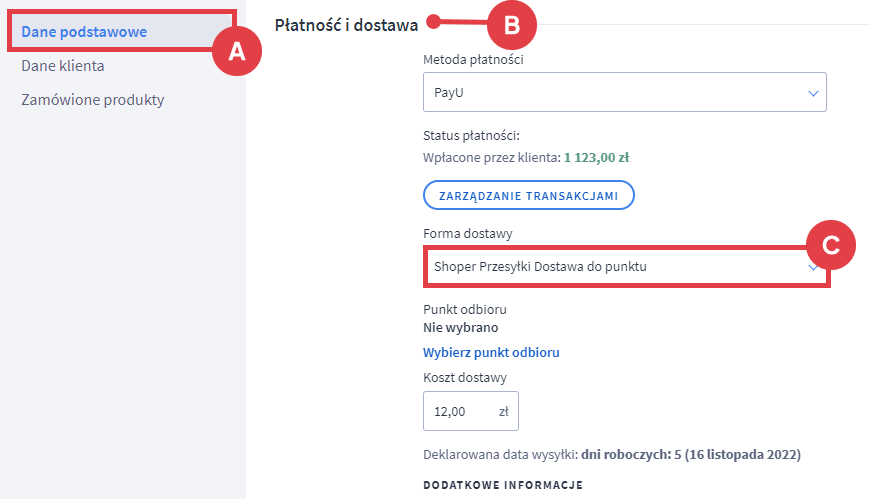The height and width of the screenshot is (499, 870).
Task: Click the Płatność i dostawa heading
Action: 346,25
